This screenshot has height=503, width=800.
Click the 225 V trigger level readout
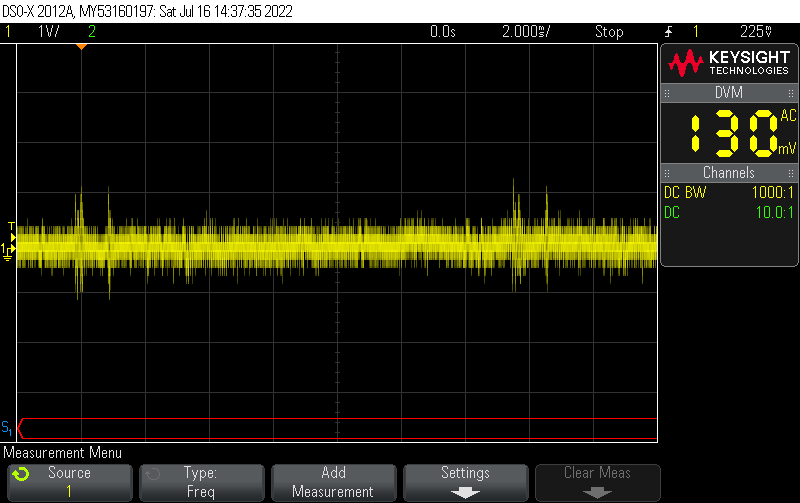[x=756, y=32]
